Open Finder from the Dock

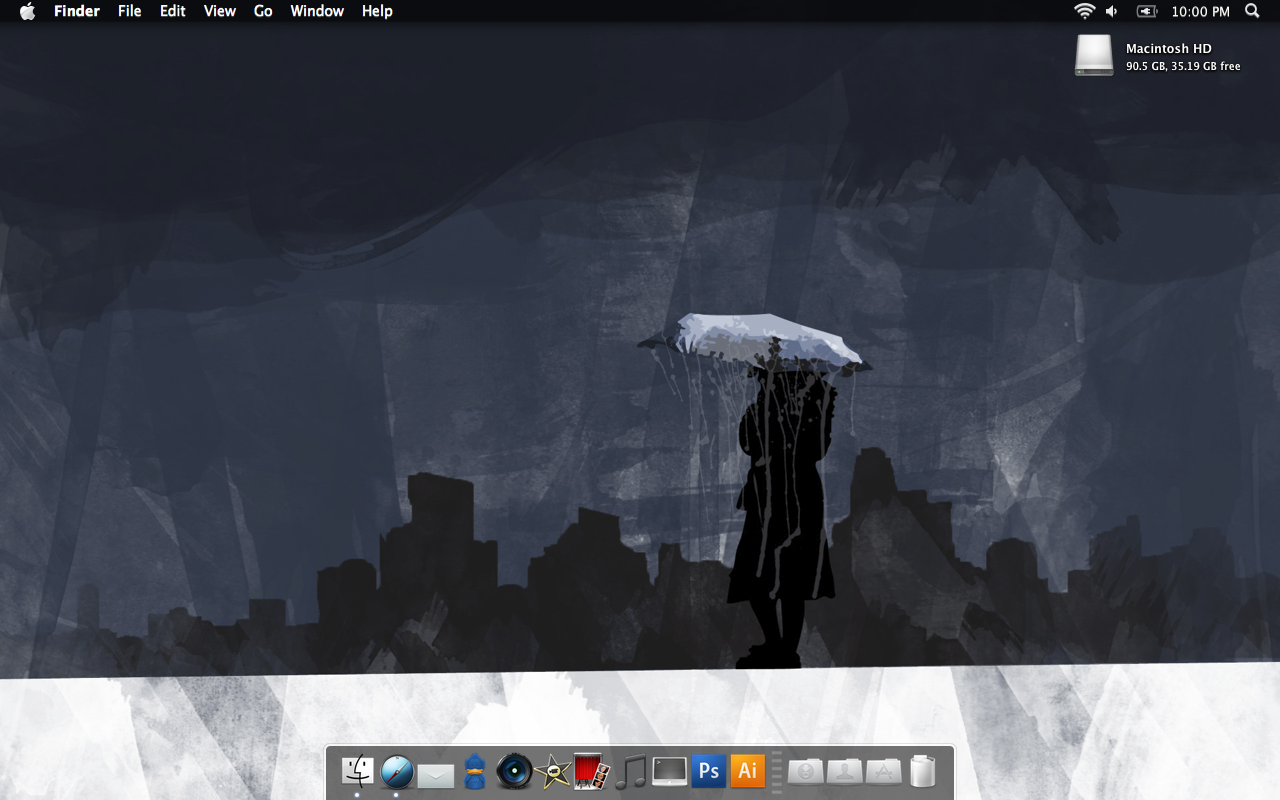pos(357,771)
